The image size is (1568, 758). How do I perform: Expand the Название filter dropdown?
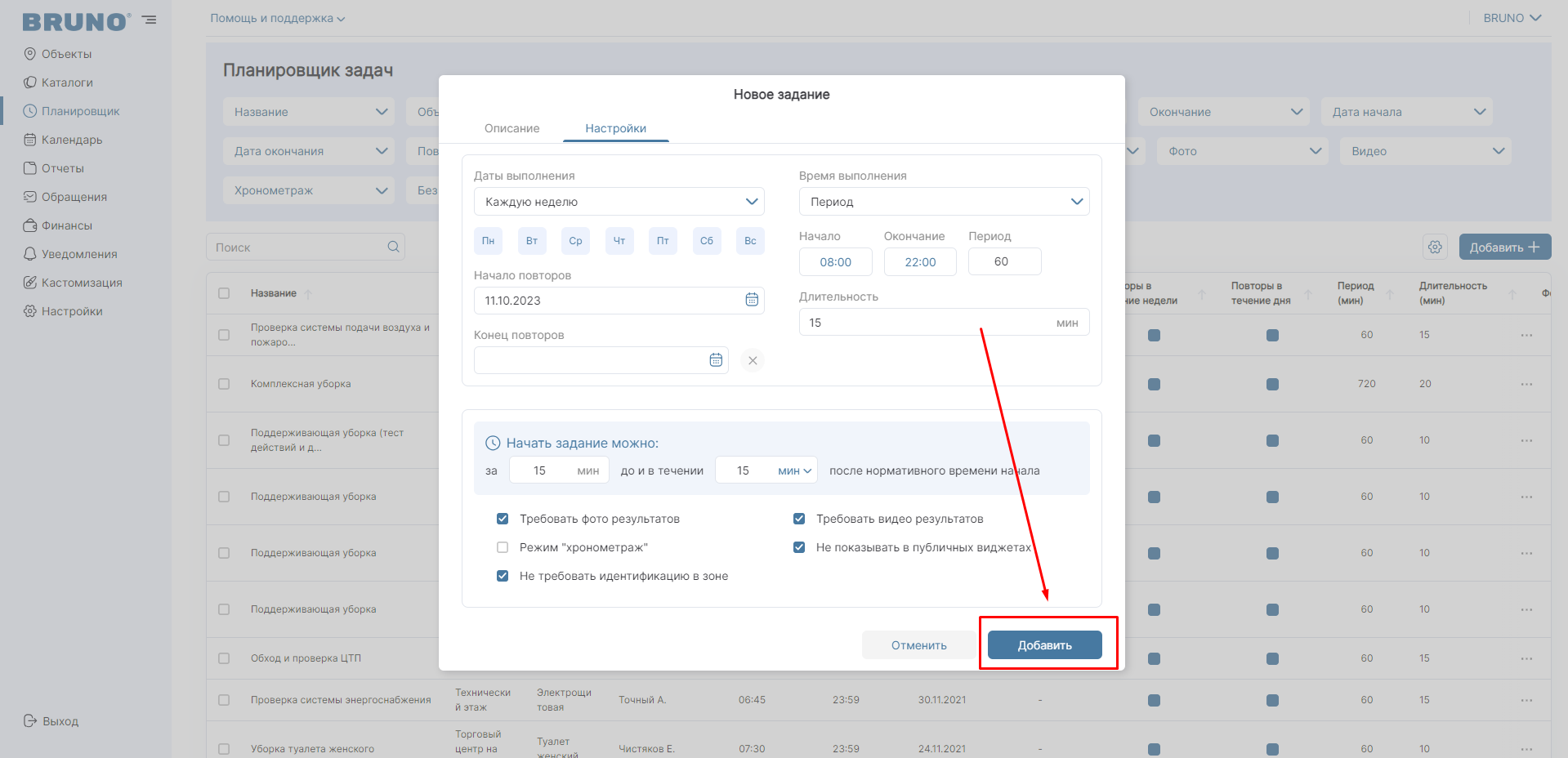(309, 112)
